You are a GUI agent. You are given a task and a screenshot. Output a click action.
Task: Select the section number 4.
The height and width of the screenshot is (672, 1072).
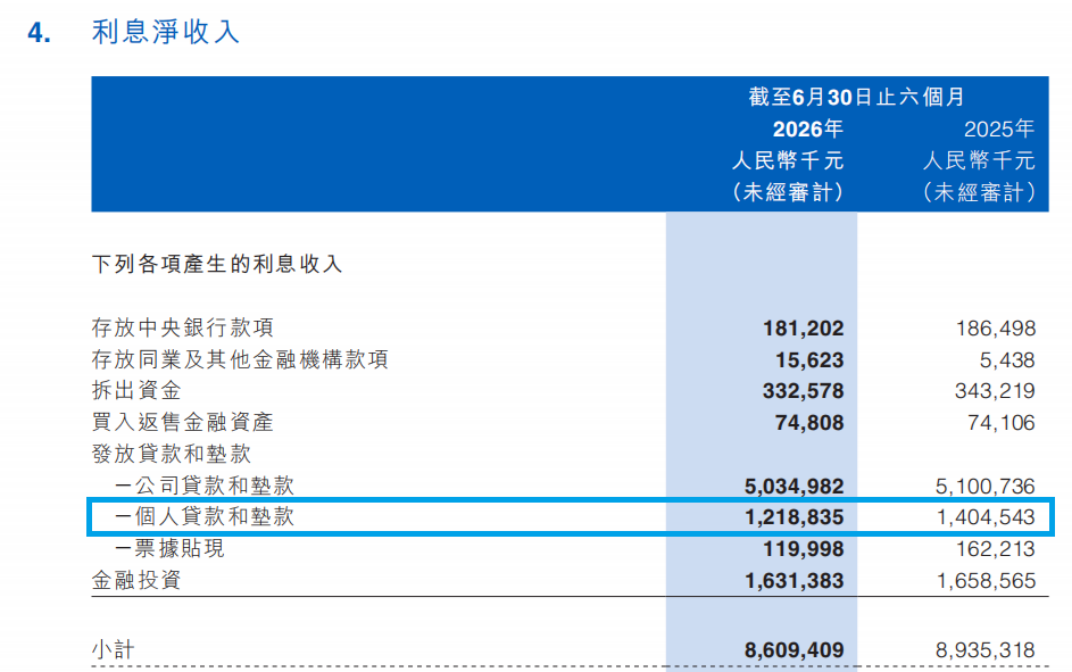pos(40,33)
